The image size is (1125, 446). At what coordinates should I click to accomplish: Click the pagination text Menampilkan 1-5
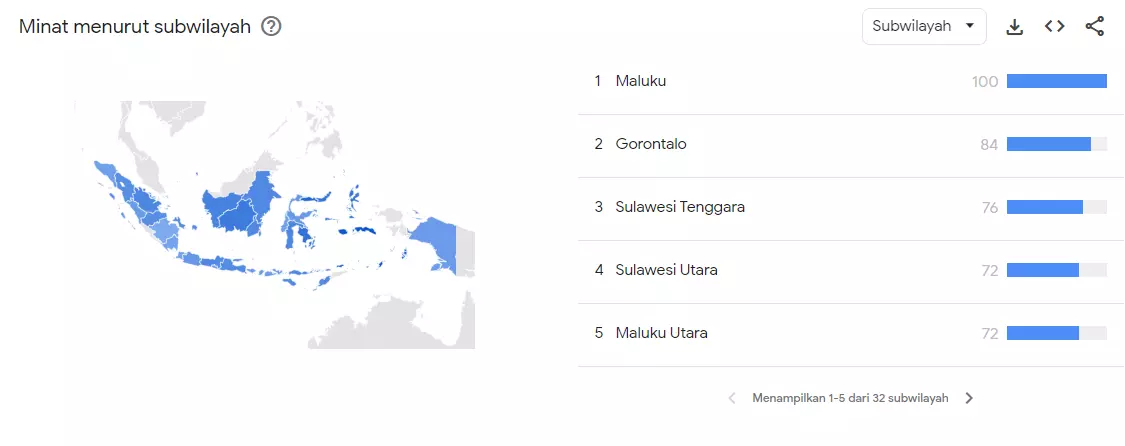pyautogui.click(x=850, y=398)
